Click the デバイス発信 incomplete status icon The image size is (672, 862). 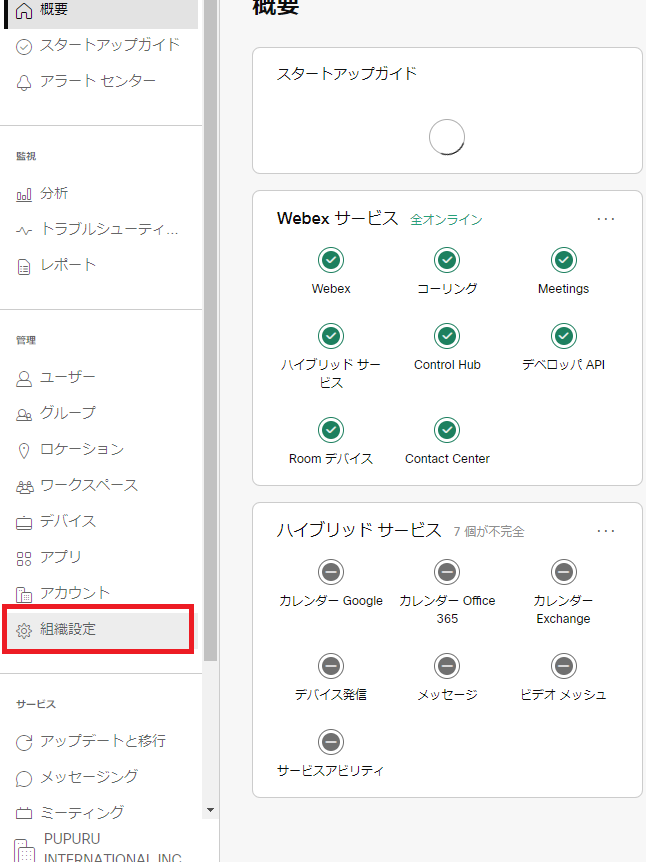[x=331, y=666]
